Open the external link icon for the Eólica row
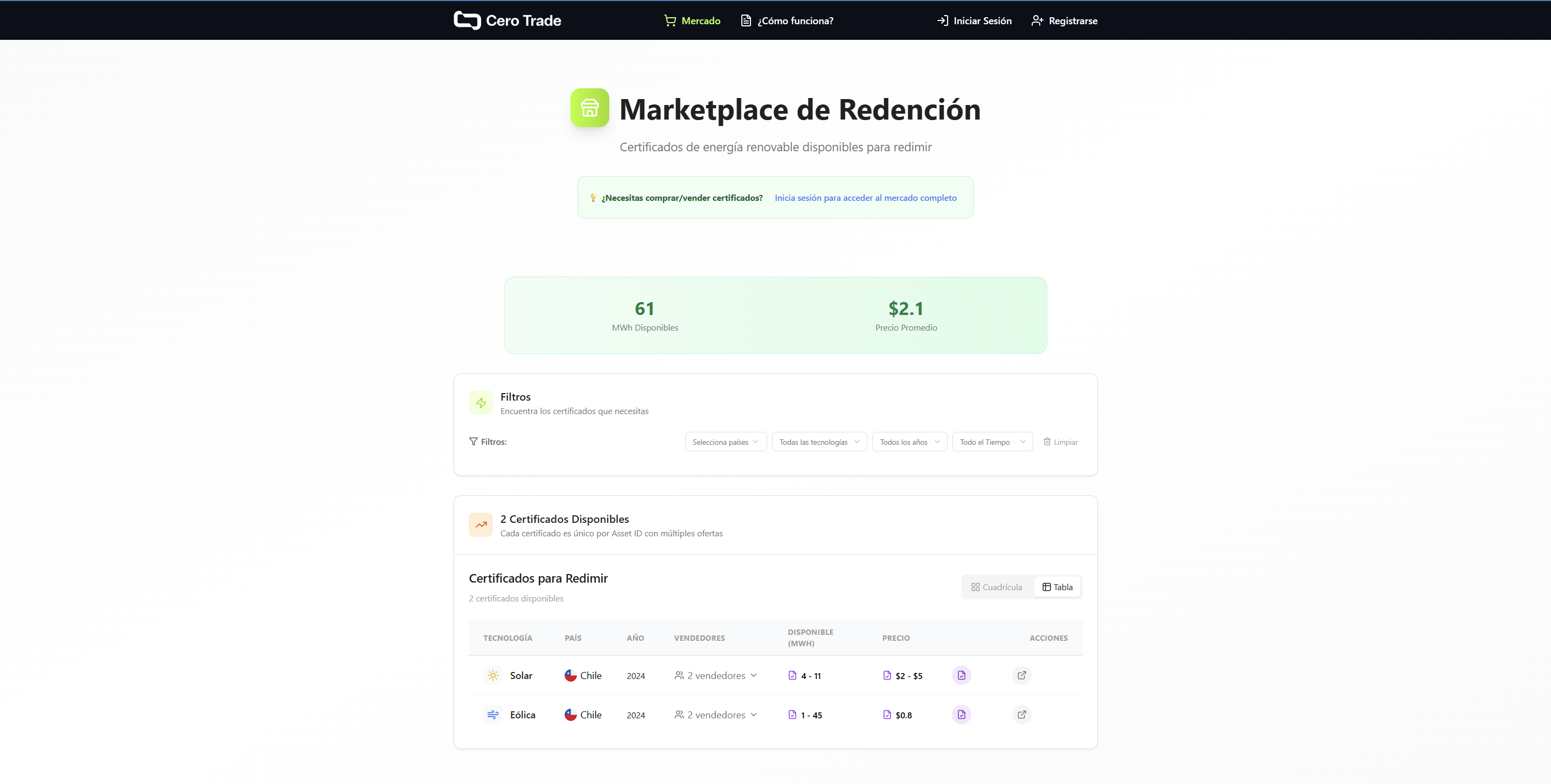1551x784 pixels. (x=1021, y=714)
